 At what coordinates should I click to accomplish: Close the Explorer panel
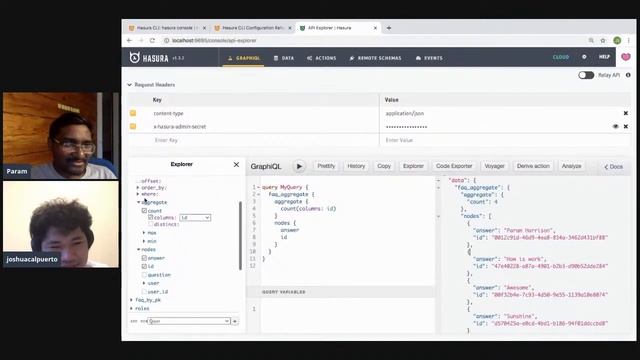(x=236, y=164)
